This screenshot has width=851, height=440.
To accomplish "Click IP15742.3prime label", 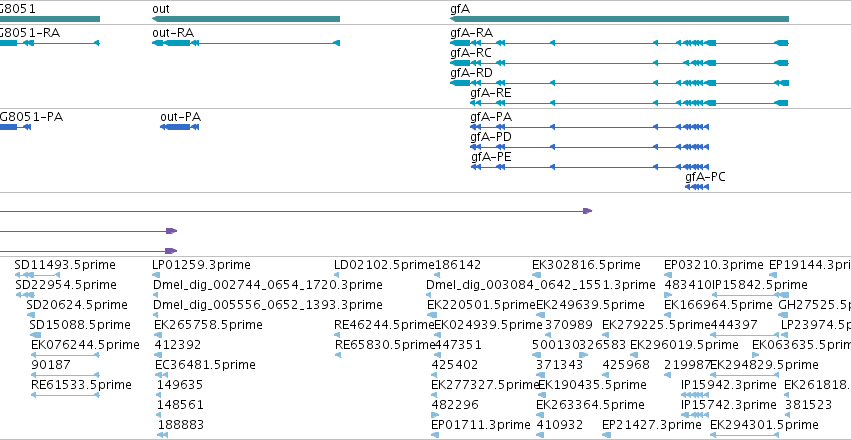I will [x=729, y=405].
